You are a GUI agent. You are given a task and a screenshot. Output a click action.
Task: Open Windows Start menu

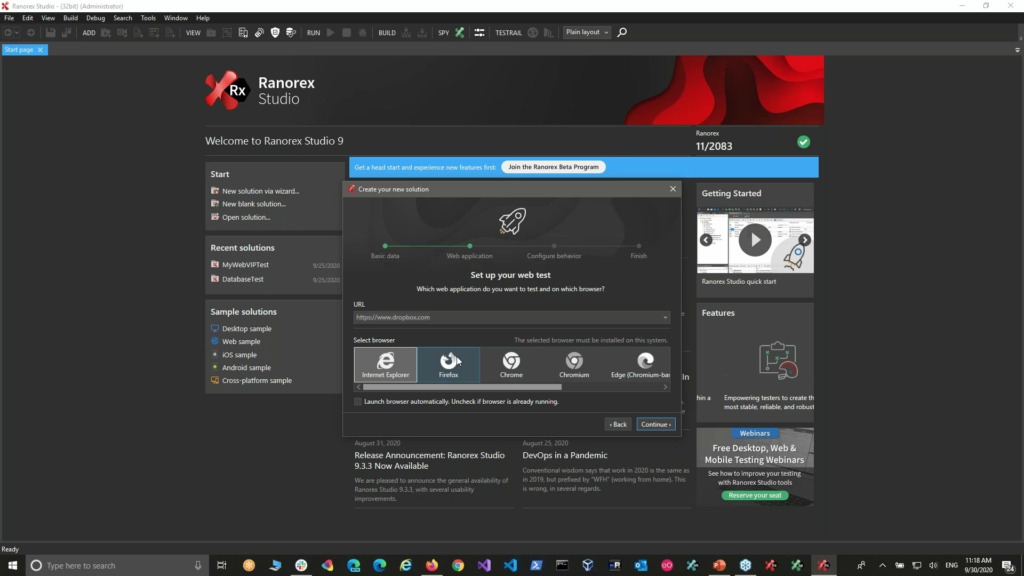click(x=12, y=566)
